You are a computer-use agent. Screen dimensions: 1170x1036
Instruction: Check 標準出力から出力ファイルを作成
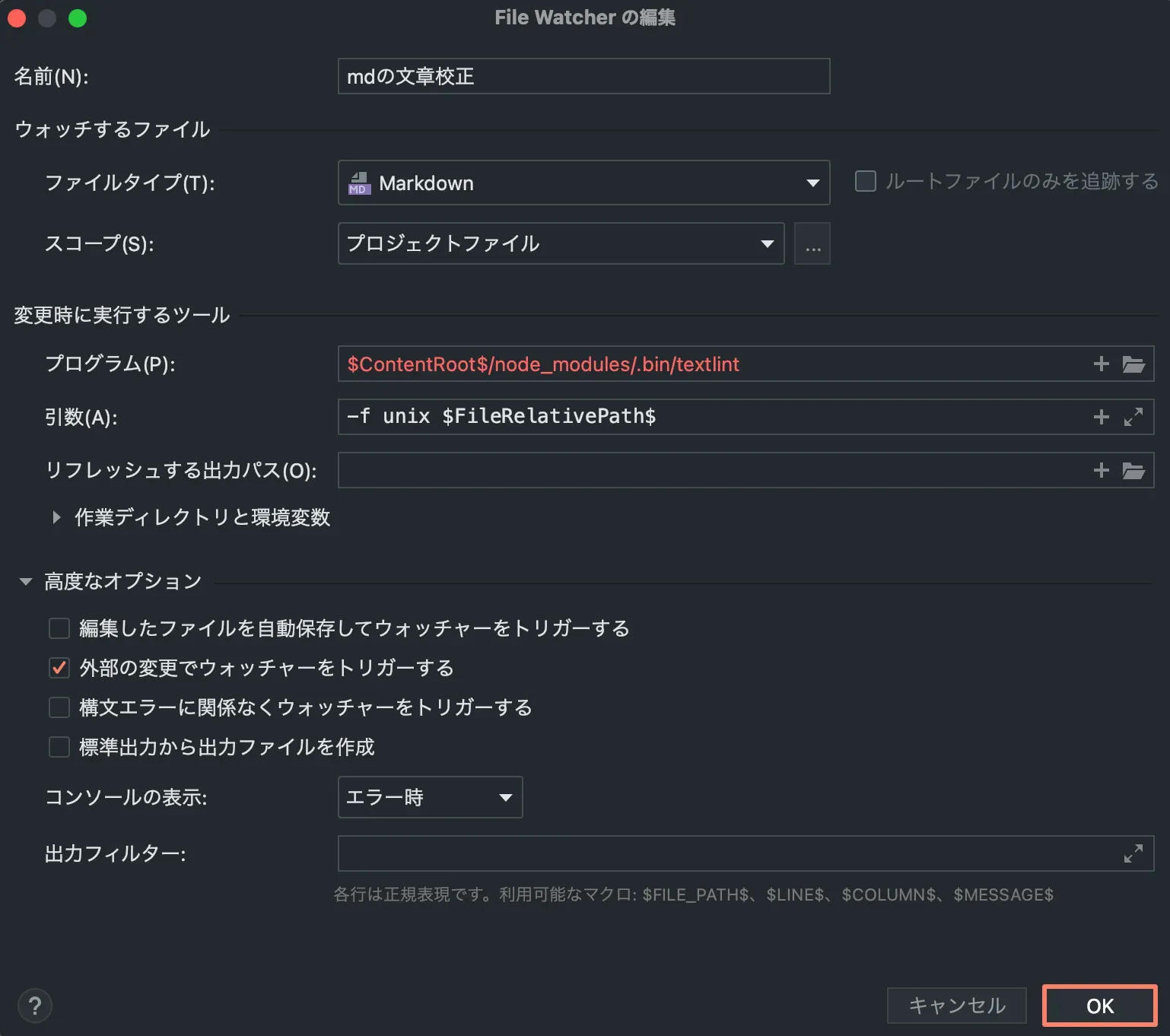(x=59, y=747)
